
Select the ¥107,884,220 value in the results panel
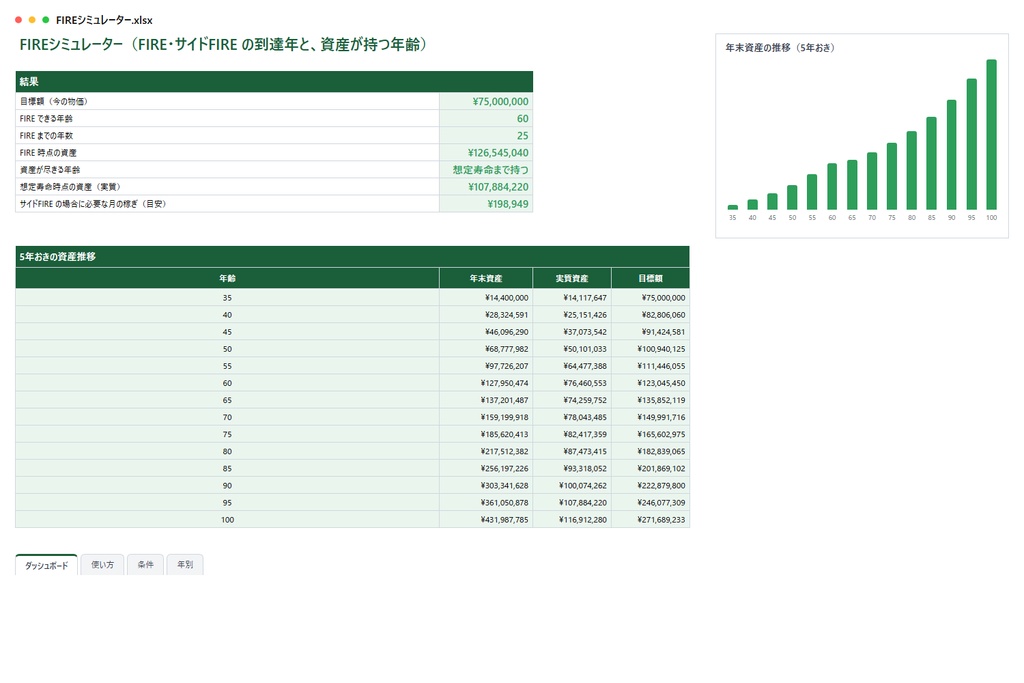point(486,186)
